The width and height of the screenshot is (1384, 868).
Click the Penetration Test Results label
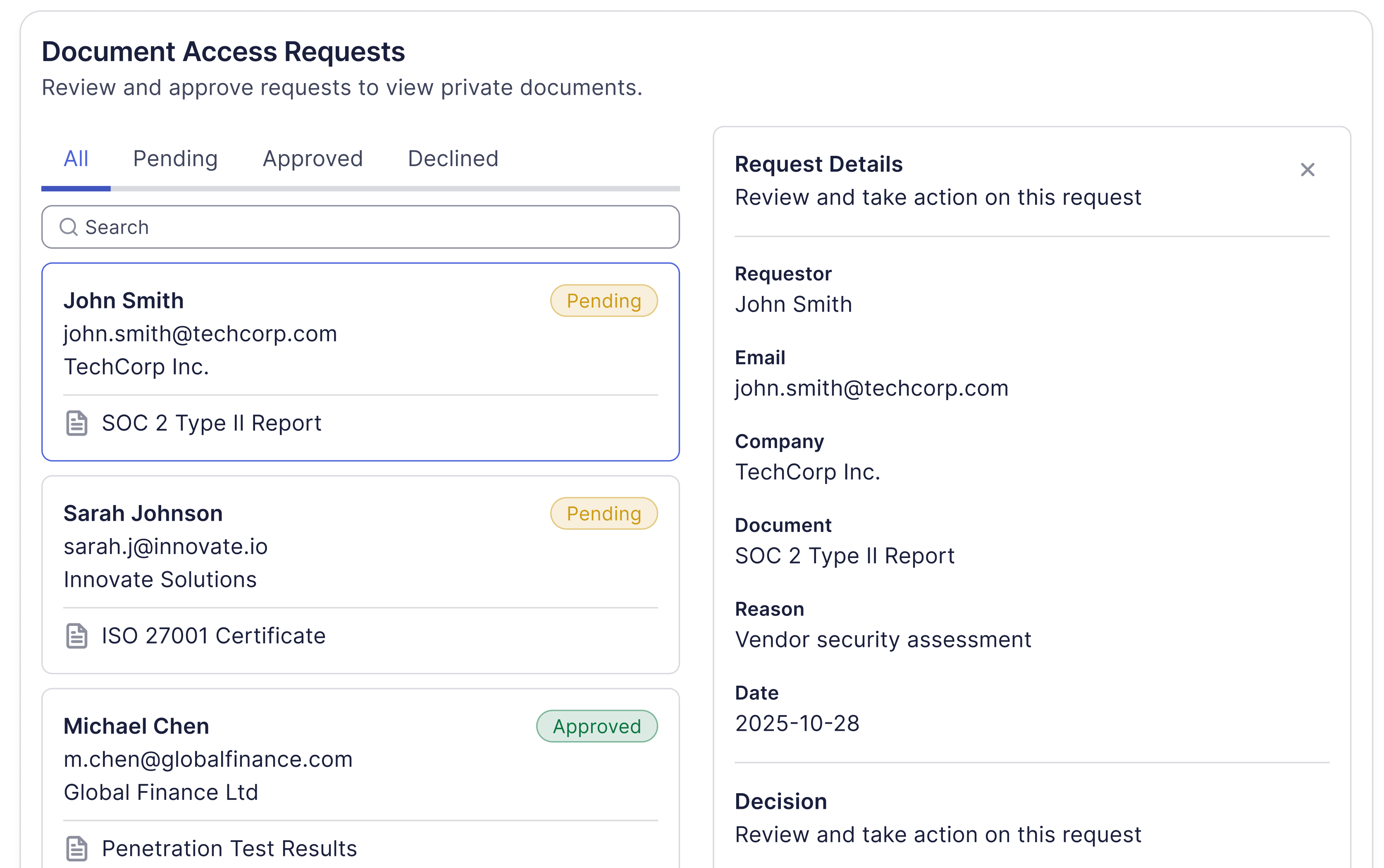pos(229,848)
